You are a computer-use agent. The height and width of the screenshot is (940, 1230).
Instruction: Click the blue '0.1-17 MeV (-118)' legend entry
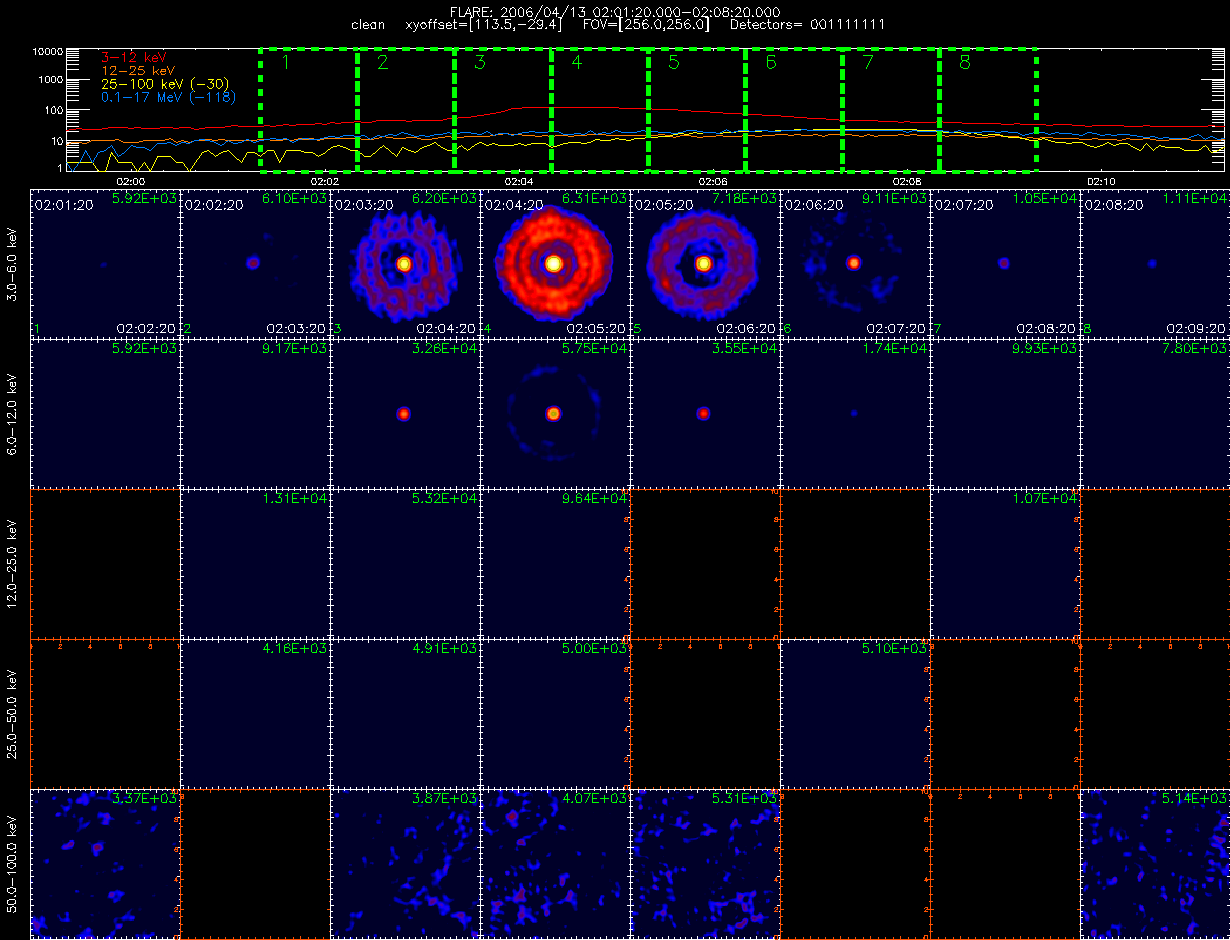click(x=166, y=97)
